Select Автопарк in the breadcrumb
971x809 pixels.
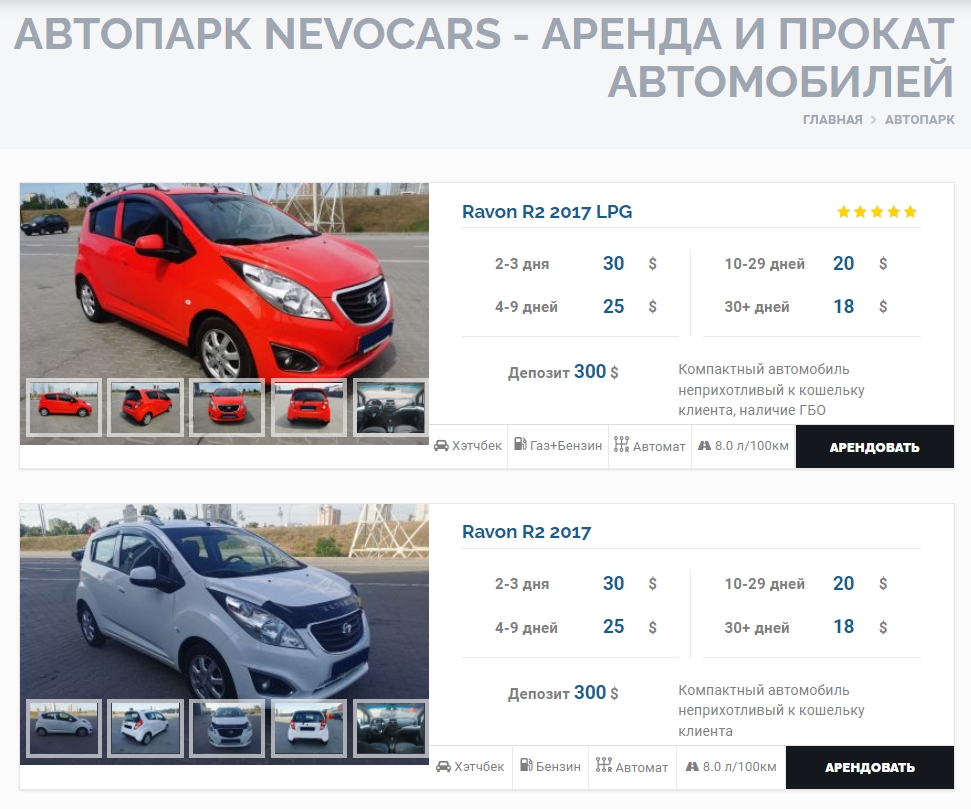point(919,120)
